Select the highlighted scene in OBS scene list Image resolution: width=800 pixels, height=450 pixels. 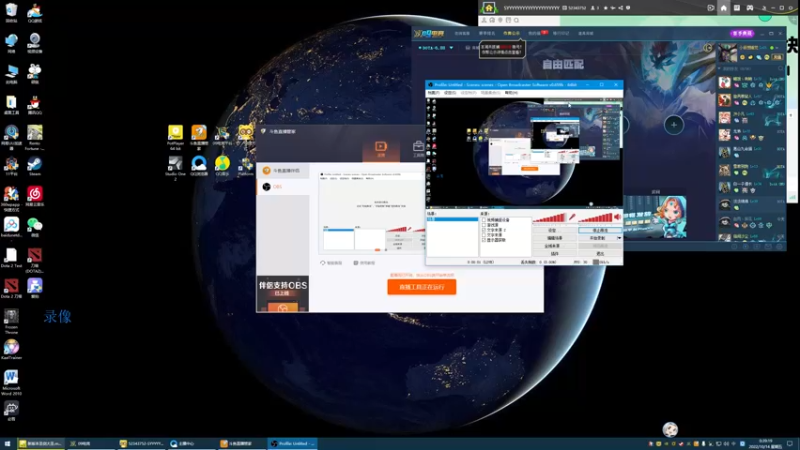click(x=452, y=219)
